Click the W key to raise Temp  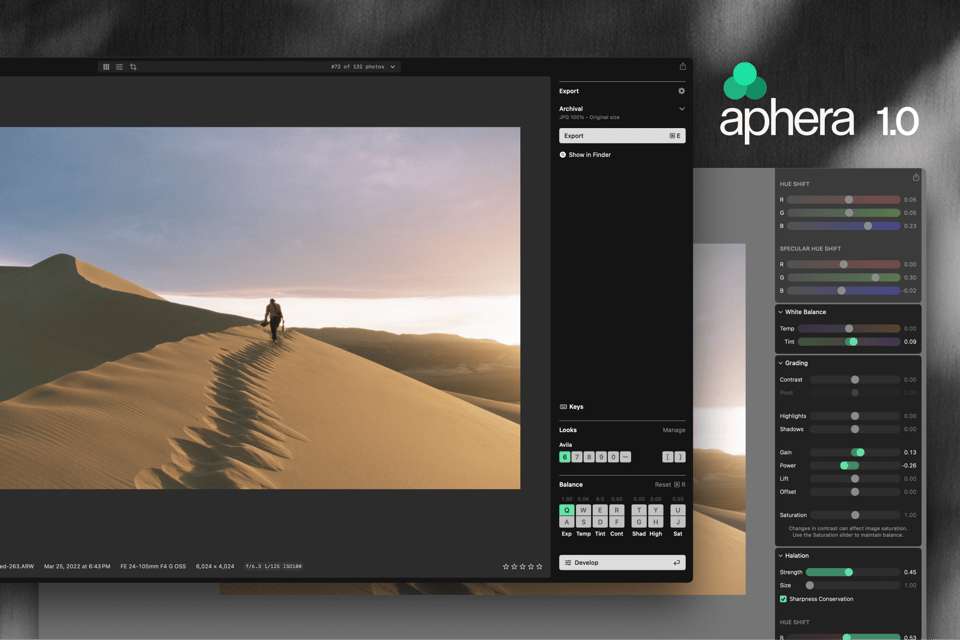[583, 510]
